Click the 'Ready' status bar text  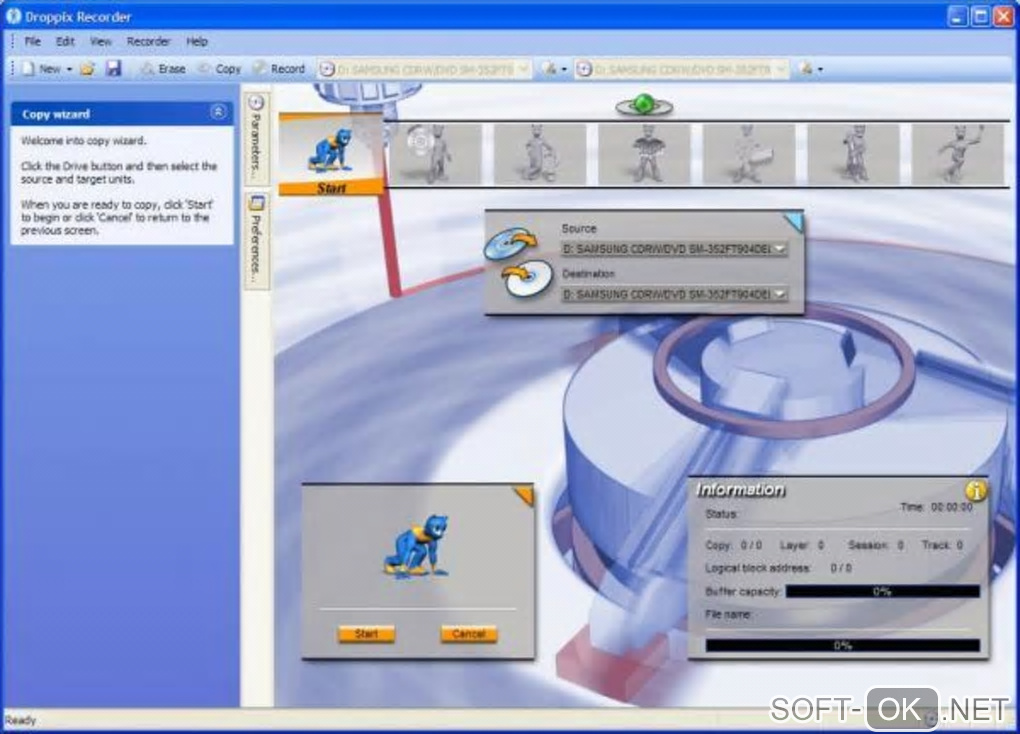pyautogui.click(x=20, y=720)
